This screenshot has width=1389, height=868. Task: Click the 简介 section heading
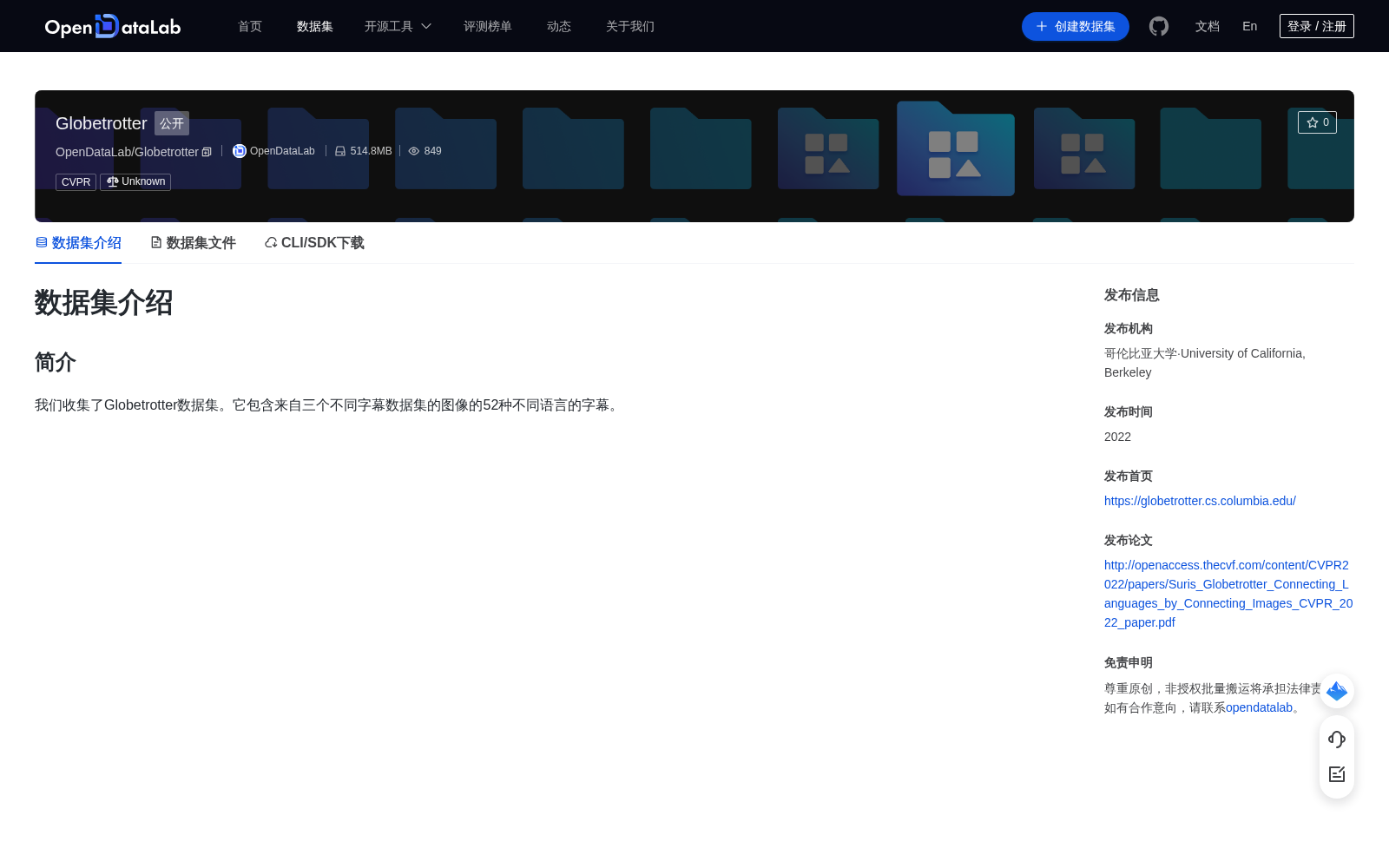tap(56, 362)
